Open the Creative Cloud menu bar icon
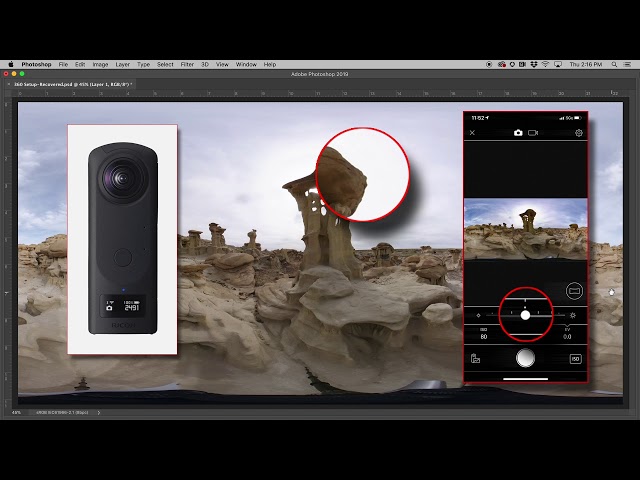Viewport: 640px width, 480px height. (502, 64)
